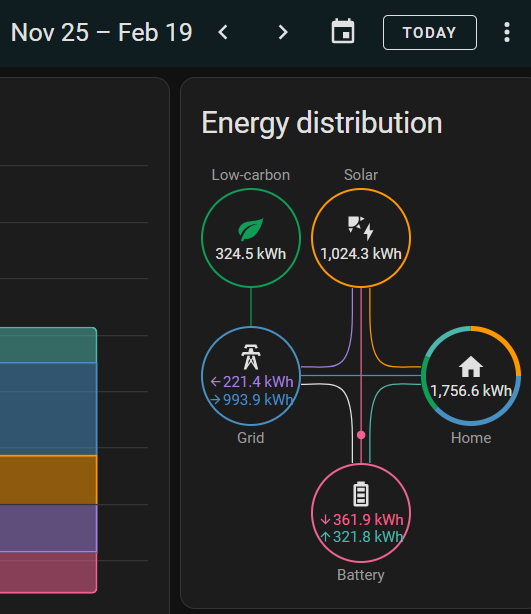Click the orange bar segment in the chart

click(x=48, y=480)
